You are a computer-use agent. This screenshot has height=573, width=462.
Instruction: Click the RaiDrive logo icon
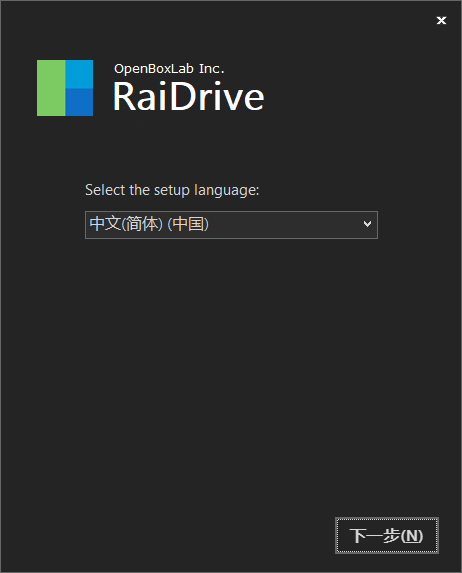65,88
